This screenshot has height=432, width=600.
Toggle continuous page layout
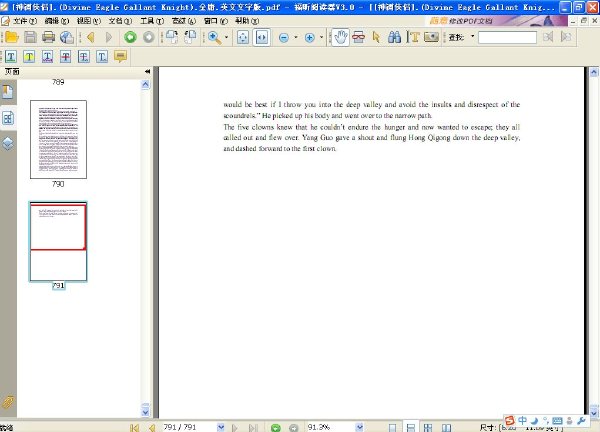[410, 427]
